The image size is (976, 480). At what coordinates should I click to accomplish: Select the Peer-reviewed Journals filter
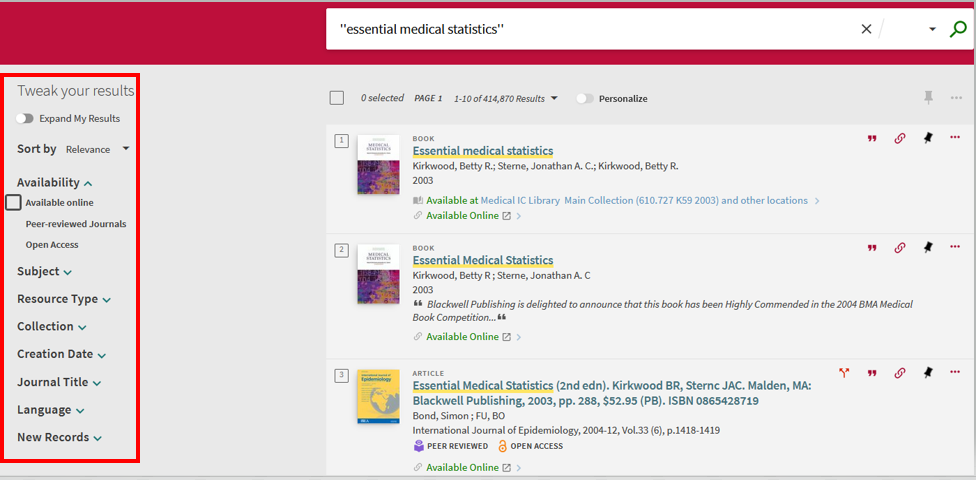point(76,224)
